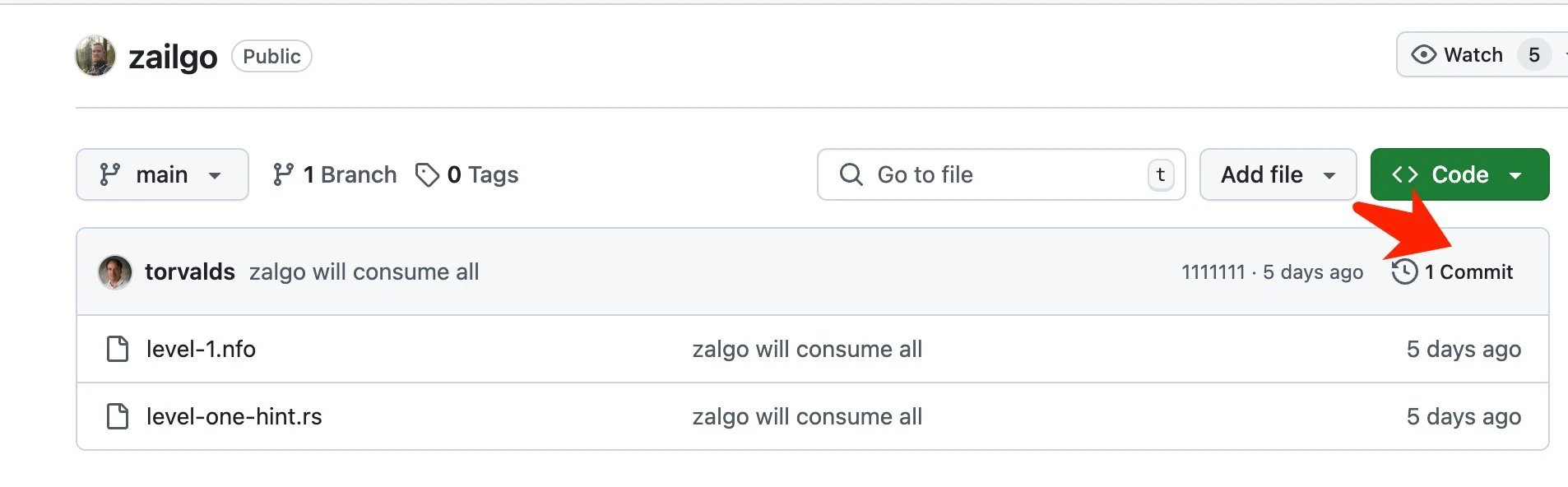The height and width of the screenshot is (487, 1568).
Task: Click the tag icon next to Tags
Action: pyautogui.click(x=427, y=174)
